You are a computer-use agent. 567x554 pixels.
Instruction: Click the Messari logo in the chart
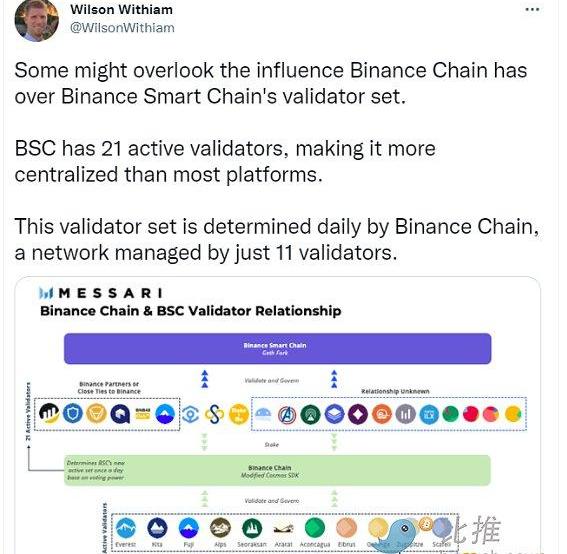coord(101,293)
